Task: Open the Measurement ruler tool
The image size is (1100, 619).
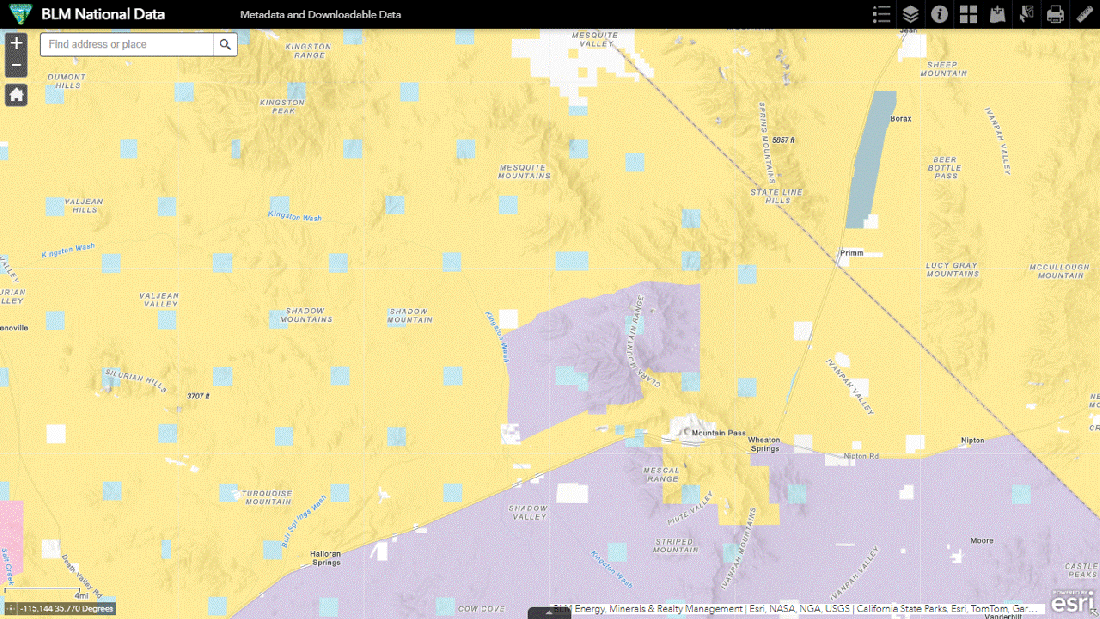Action: coord(1084,14)
